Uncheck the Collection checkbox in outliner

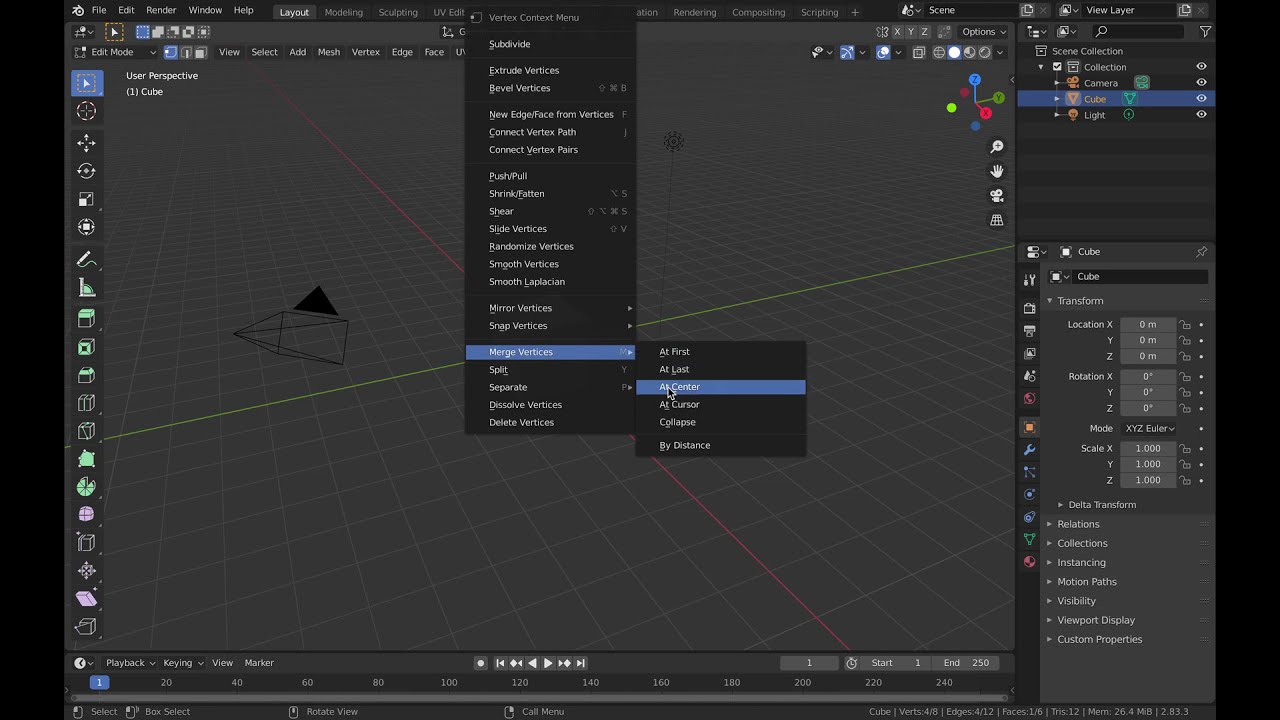(1057, 67)
